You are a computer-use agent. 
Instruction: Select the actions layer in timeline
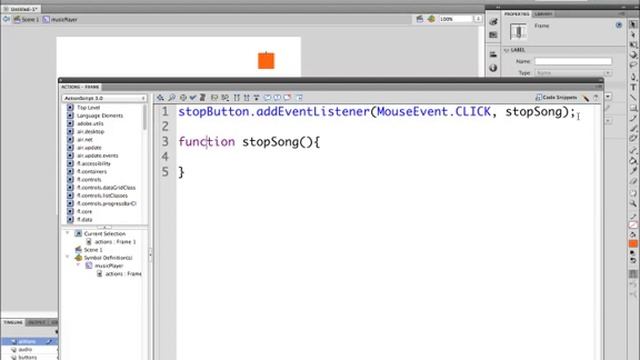29,341
